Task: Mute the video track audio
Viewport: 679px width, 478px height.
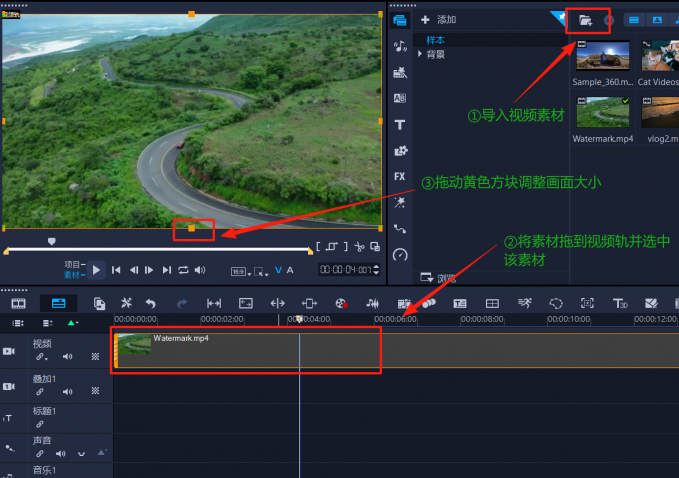Action: (68, 356)
